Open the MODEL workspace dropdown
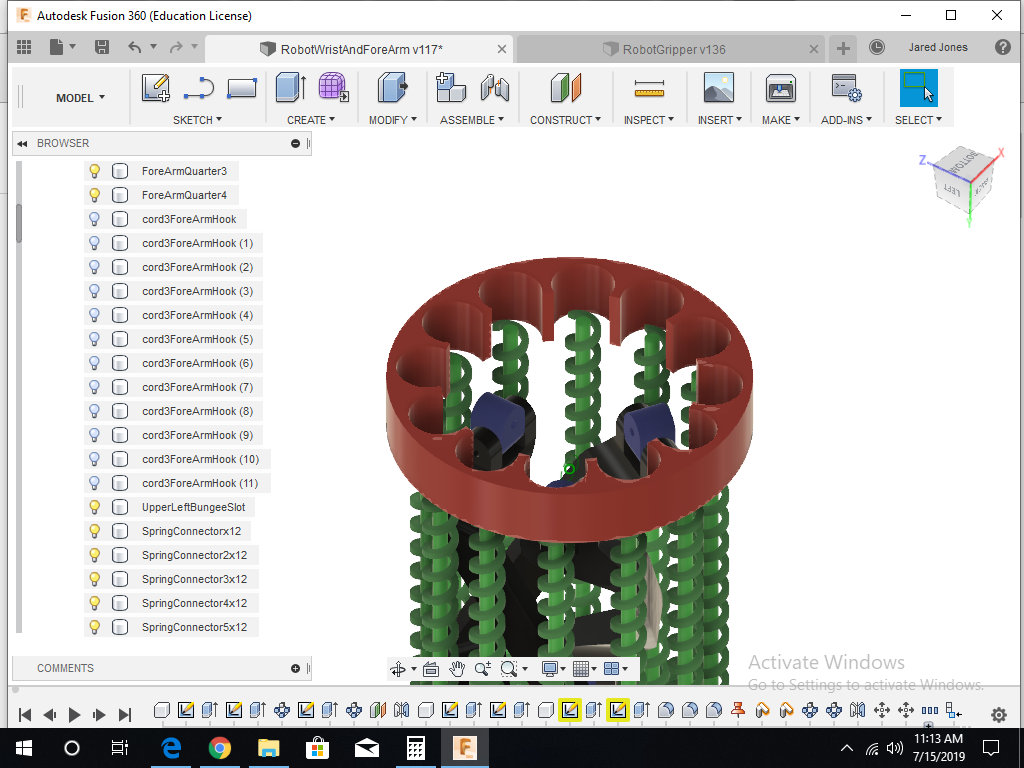 pos(80,98)
